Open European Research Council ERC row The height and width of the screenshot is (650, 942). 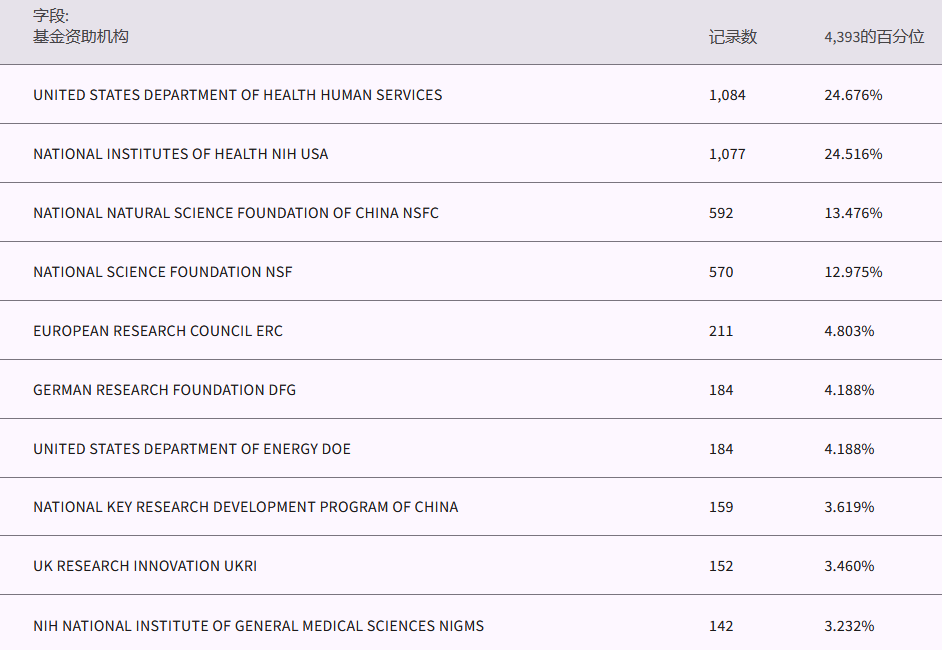coord(157,331)
